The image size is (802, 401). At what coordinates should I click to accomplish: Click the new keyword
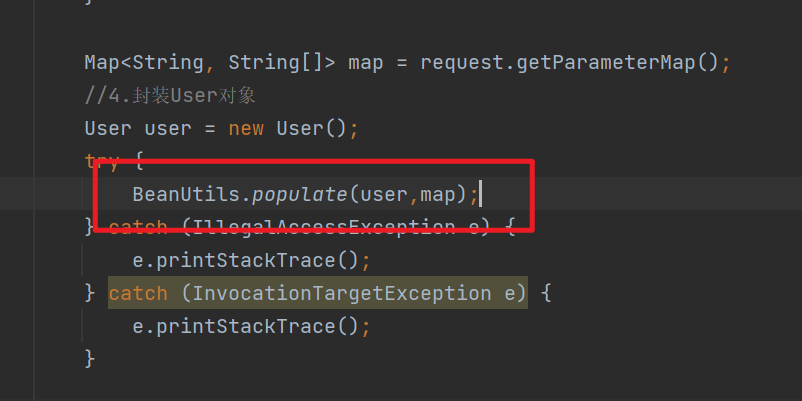coord(246,129)
